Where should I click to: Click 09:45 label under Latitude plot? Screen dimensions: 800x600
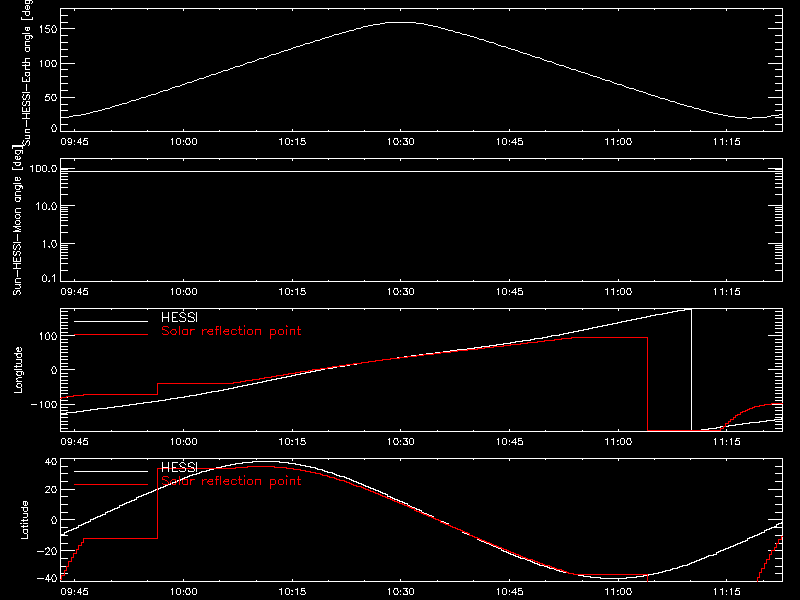click(x=74, y=591)
